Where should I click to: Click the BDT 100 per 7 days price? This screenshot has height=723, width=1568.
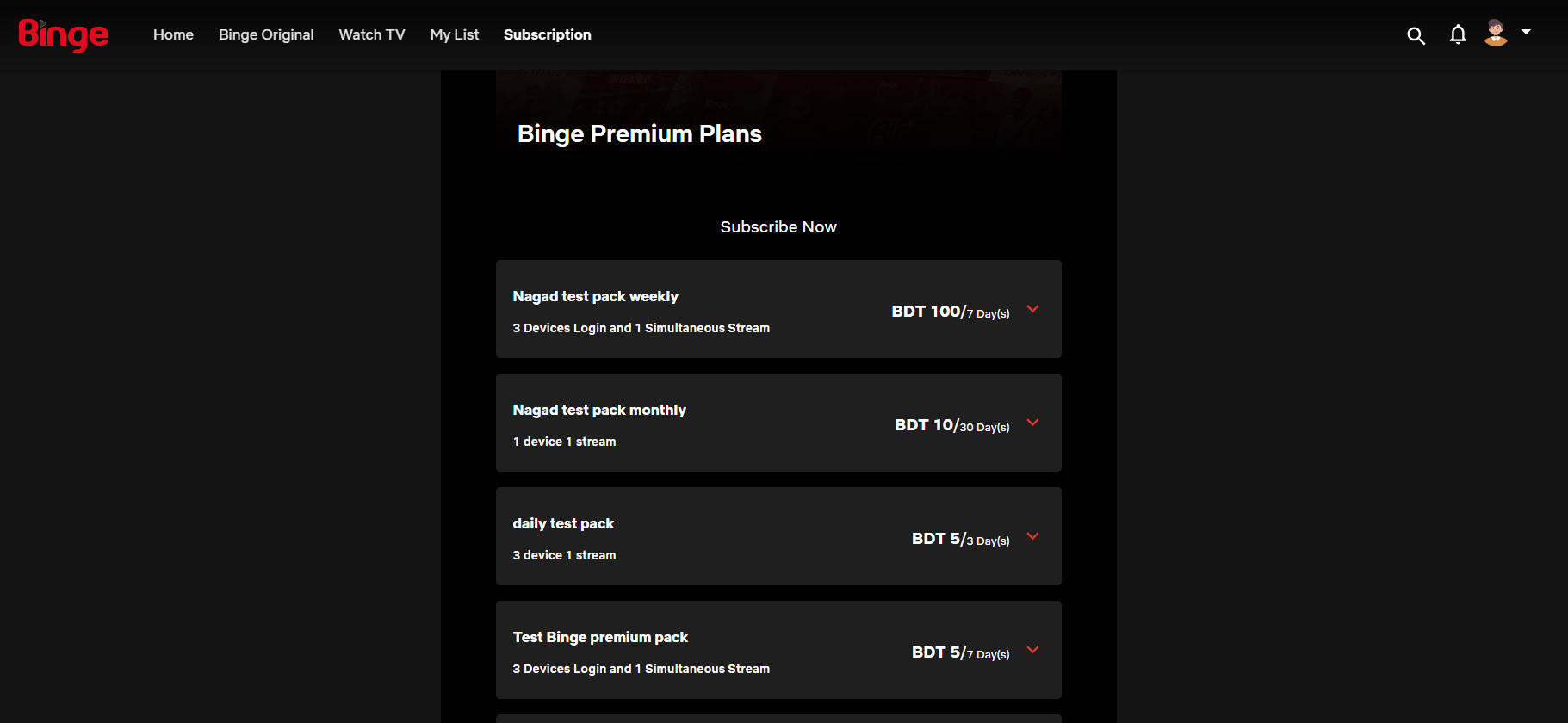[950, 312]
